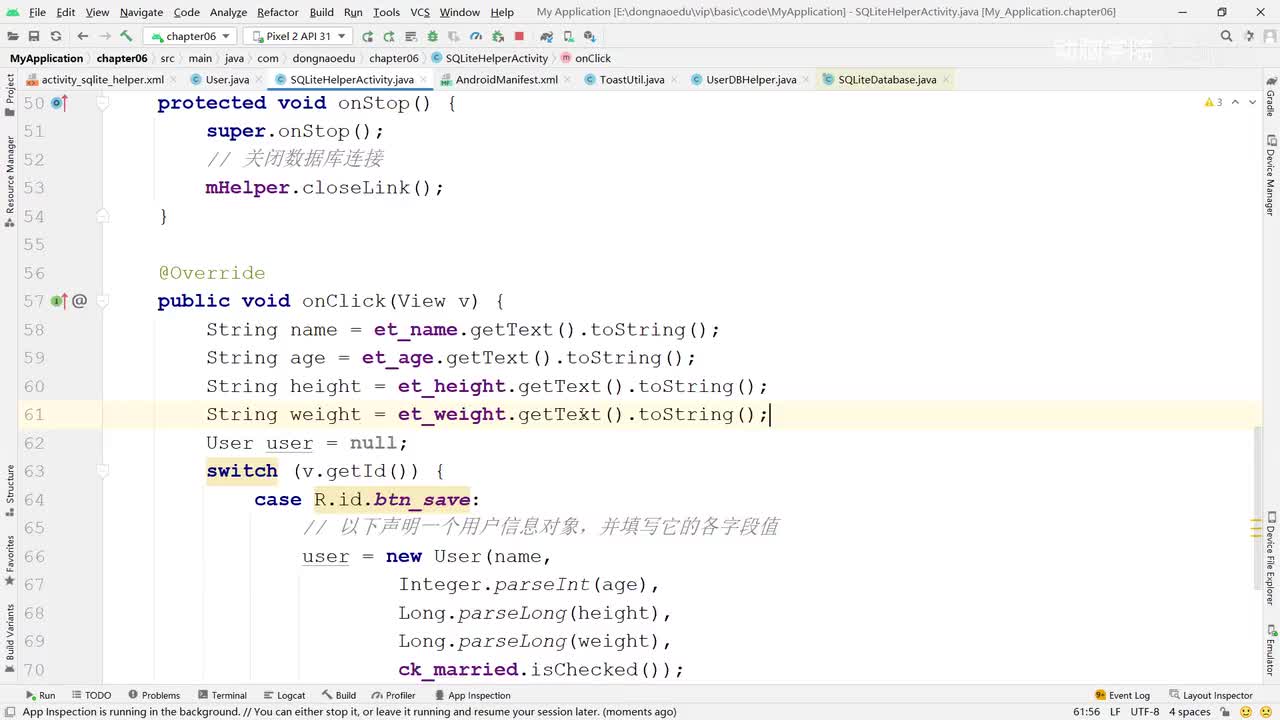Open the Logcat tool window
The height and width of the screenshot is (720, 1280).
tap(284, 695)
